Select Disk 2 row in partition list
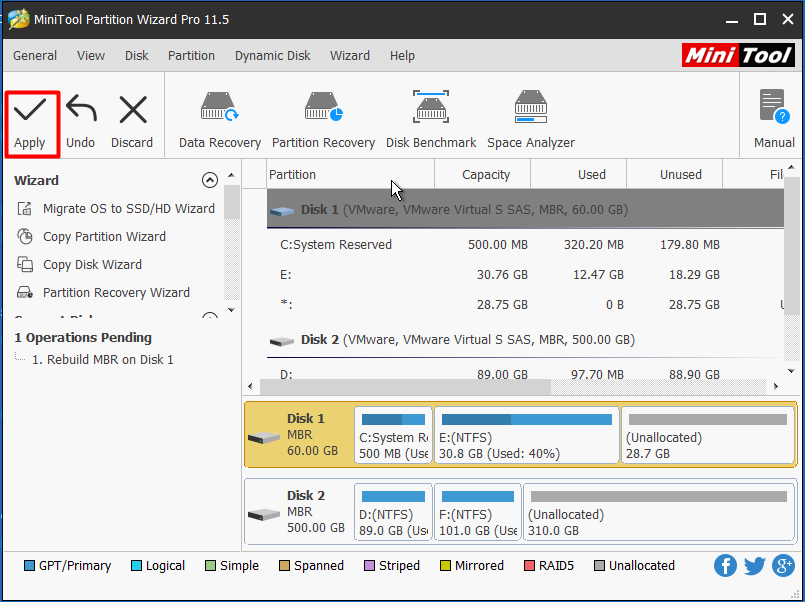 tap(525, 340)
